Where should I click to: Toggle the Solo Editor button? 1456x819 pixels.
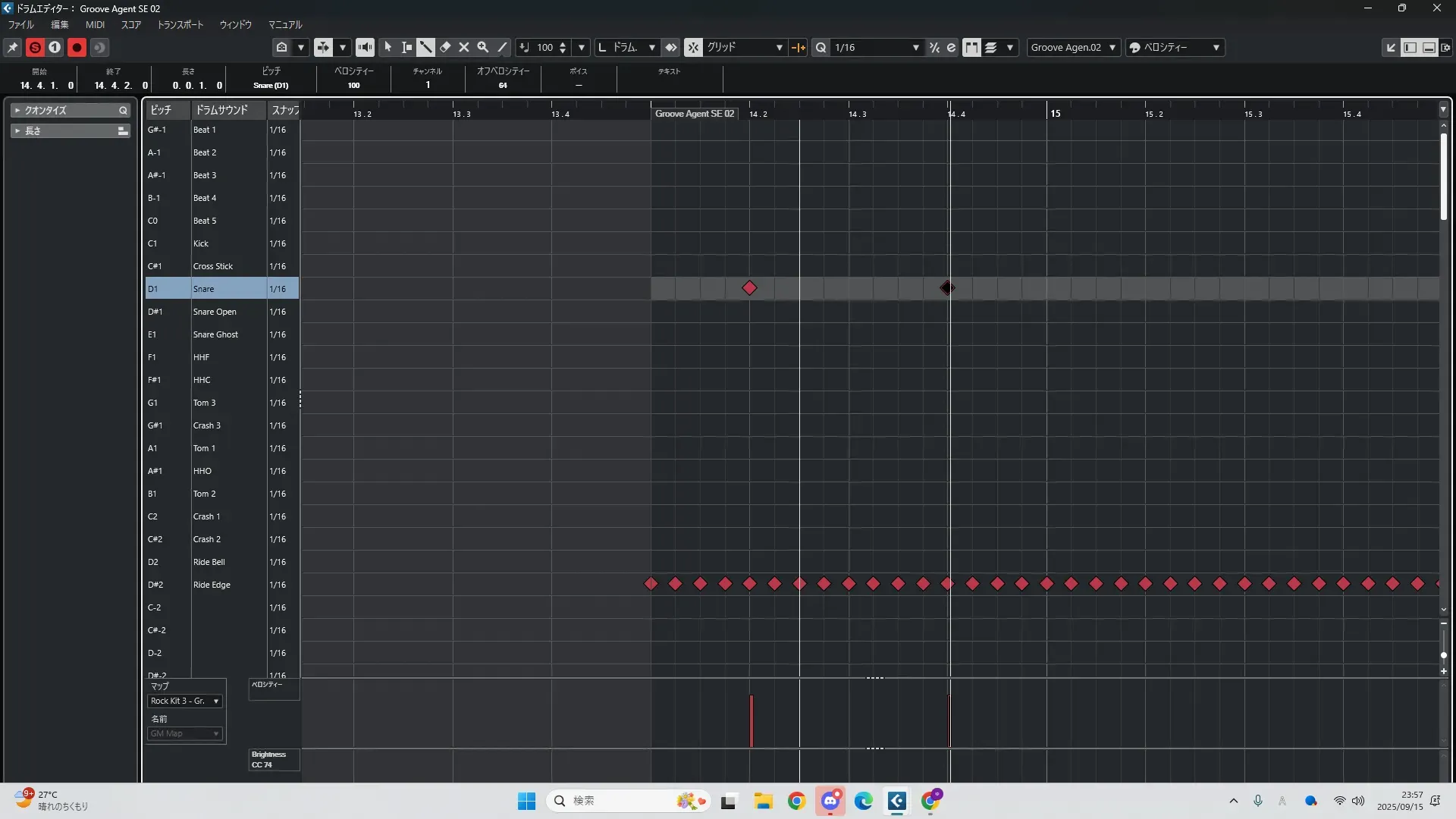coord(35,47)
